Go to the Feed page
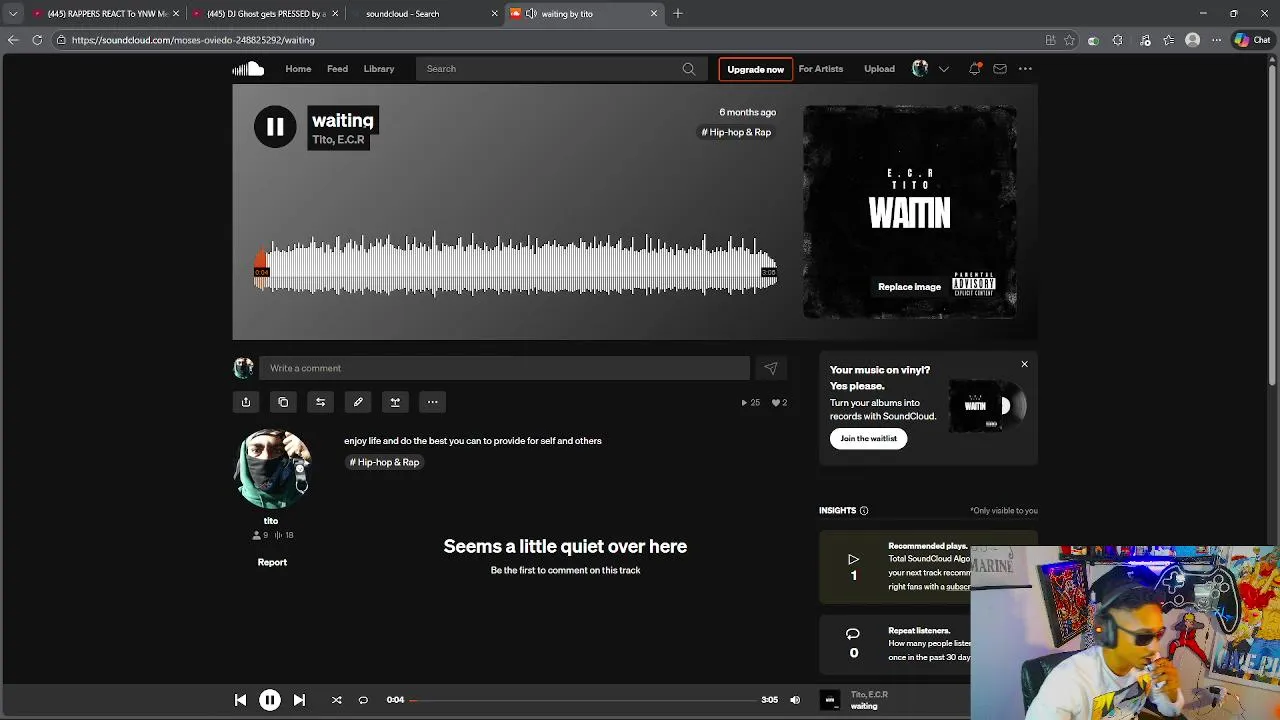This screenshot has width=1280, height=720. point(337,69)
